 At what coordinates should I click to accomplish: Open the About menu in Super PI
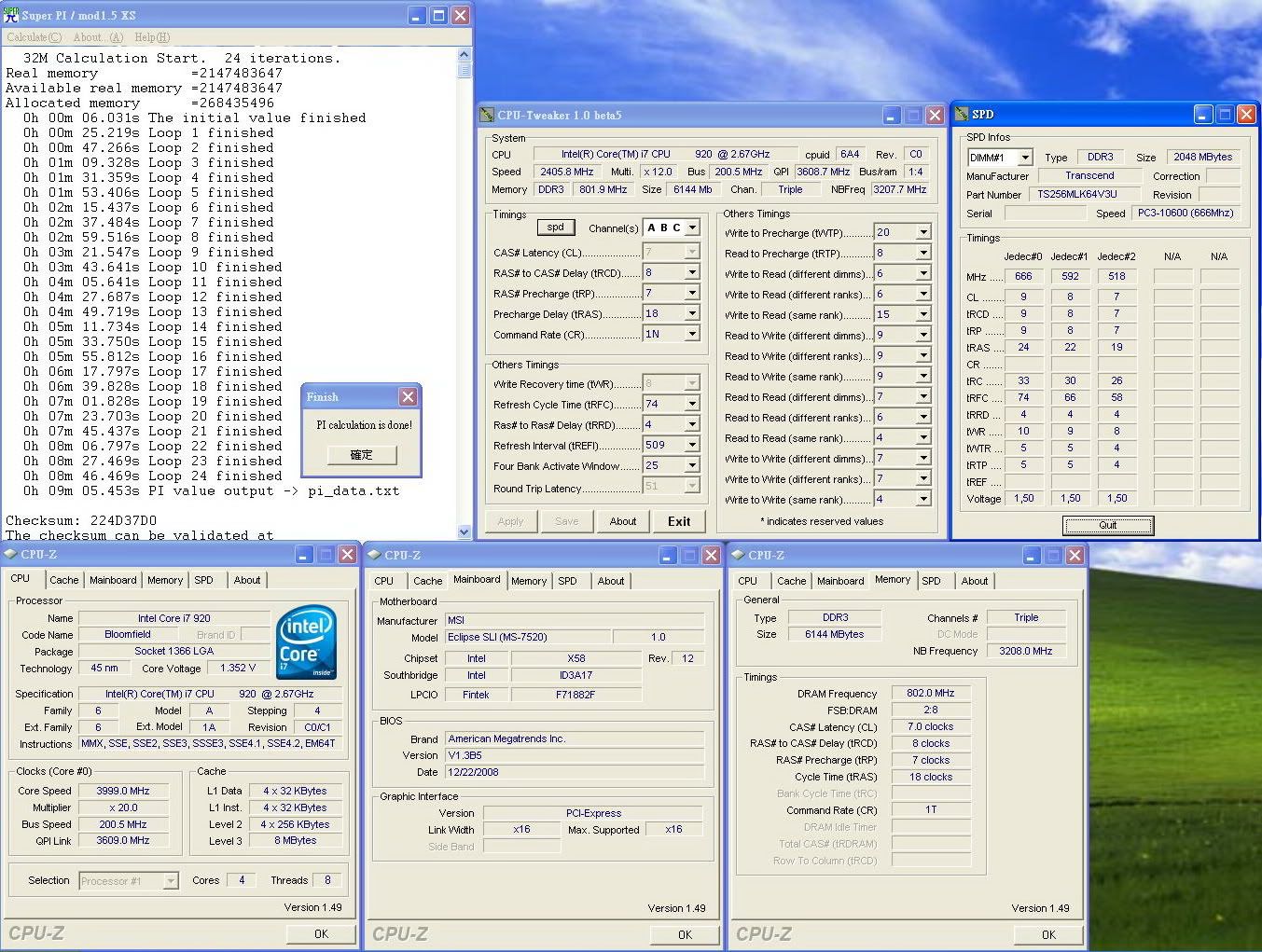point(97,37)
